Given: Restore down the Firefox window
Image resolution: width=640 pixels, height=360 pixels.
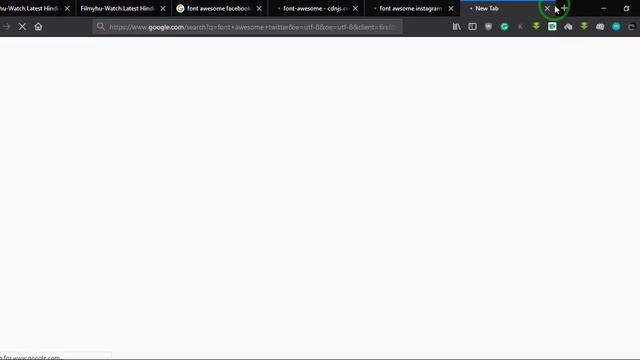Looking at the screenshot, I should pos(627,8).
